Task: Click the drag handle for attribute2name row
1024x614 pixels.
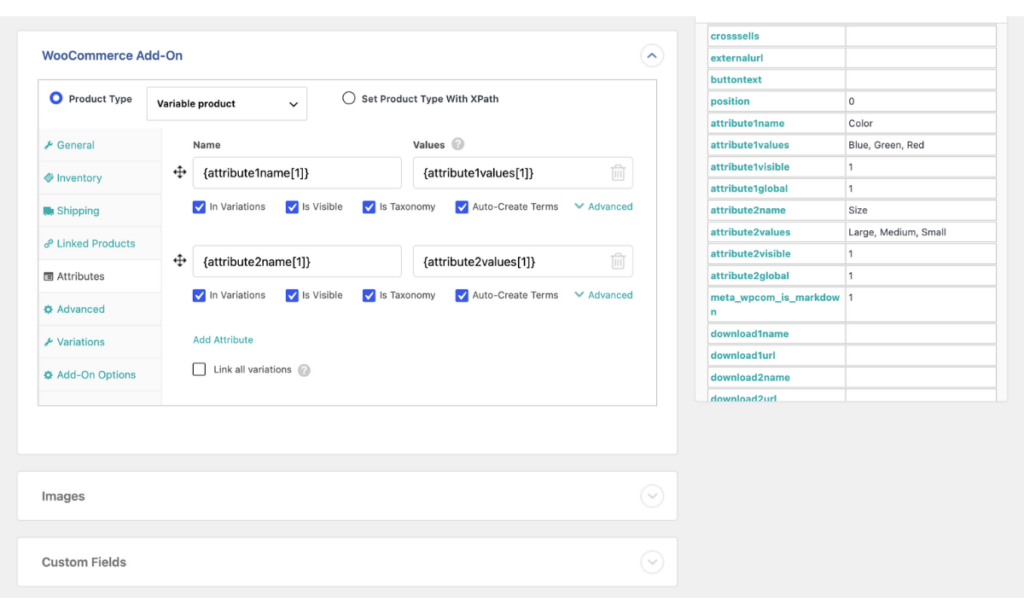Action: coord(180,261)
